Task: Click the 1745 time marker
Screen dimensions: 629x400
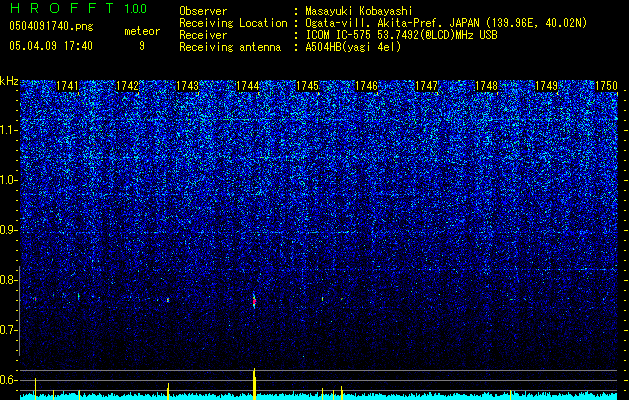Action: tap(307, 86)
